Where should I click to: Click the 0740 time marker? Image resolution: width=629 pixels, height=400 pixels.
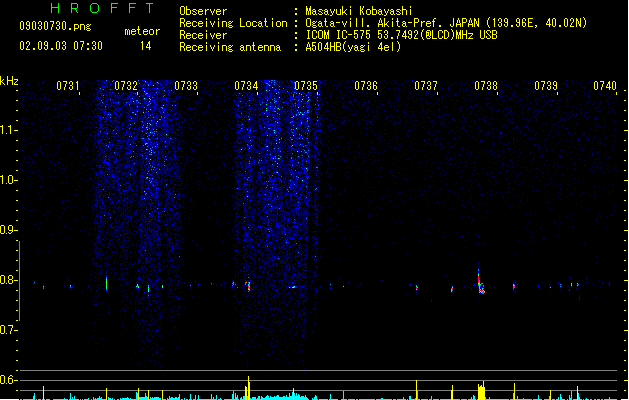pyautogui.click(x=605, y=86)
